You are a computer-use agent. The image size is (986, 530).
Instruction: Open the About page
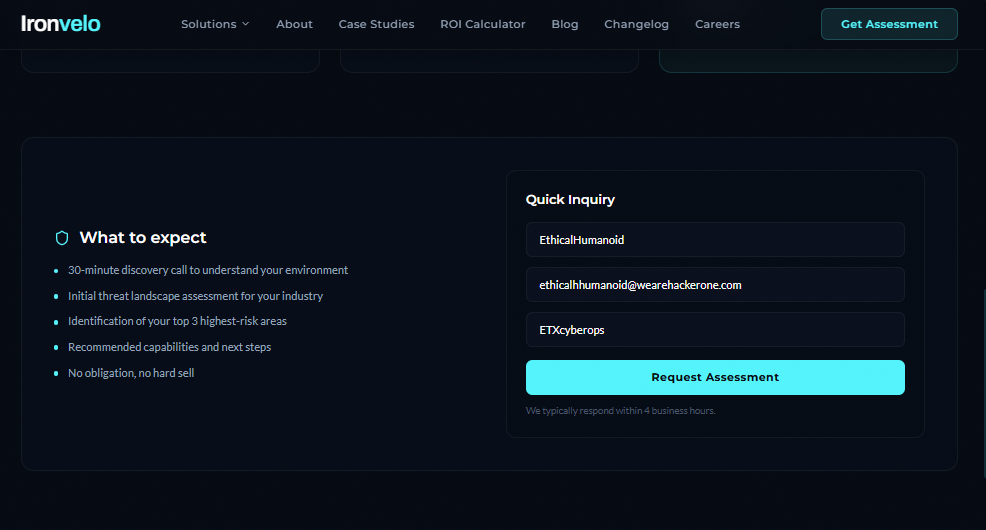tap(294, 24)
